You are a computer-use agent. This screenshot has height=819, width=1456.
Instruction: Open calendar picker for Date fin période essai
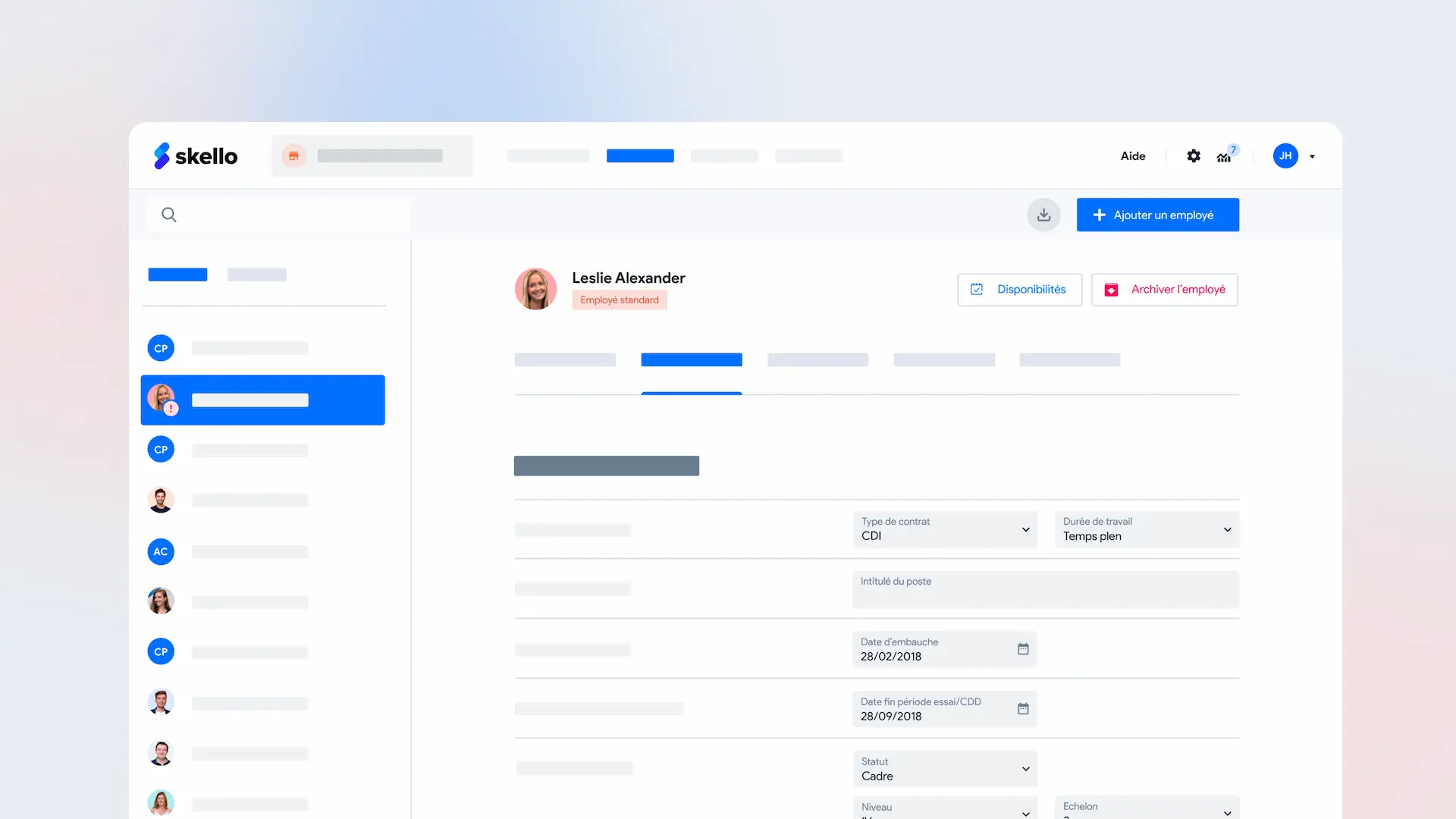point(1023,709)
